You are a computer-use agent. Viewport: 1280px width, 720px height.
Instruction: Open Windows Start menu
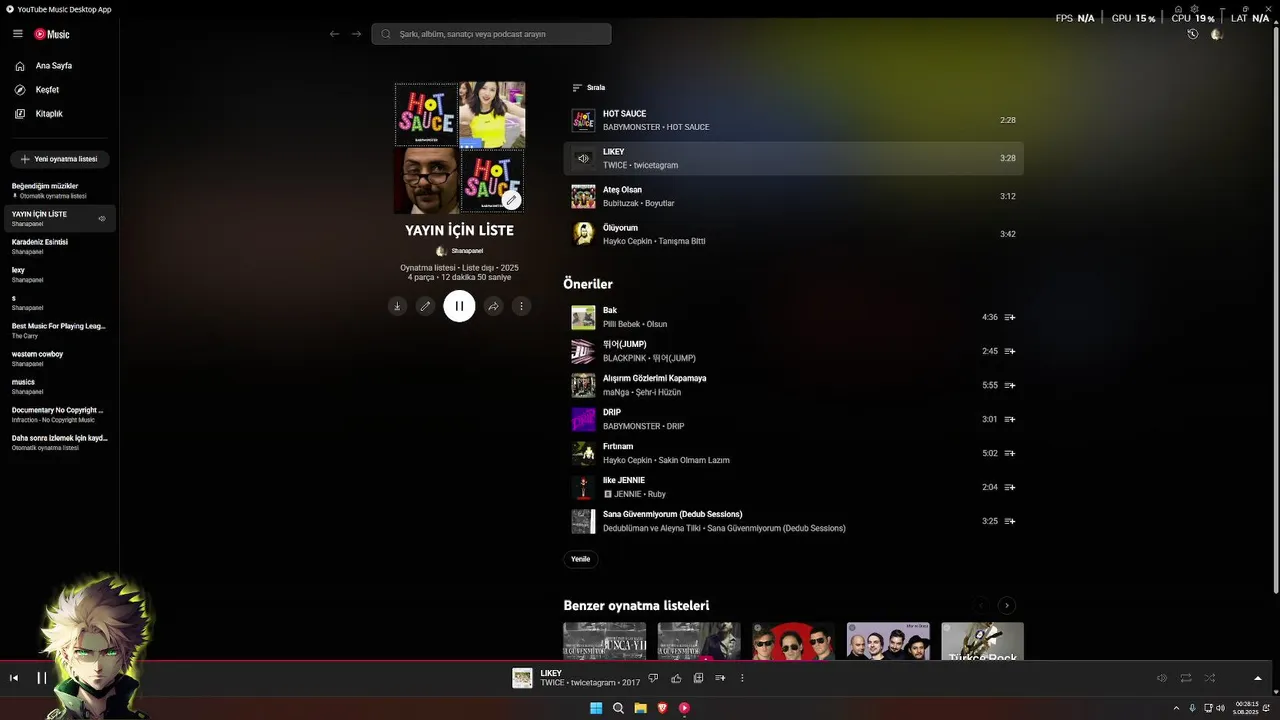tap(596, 708)
